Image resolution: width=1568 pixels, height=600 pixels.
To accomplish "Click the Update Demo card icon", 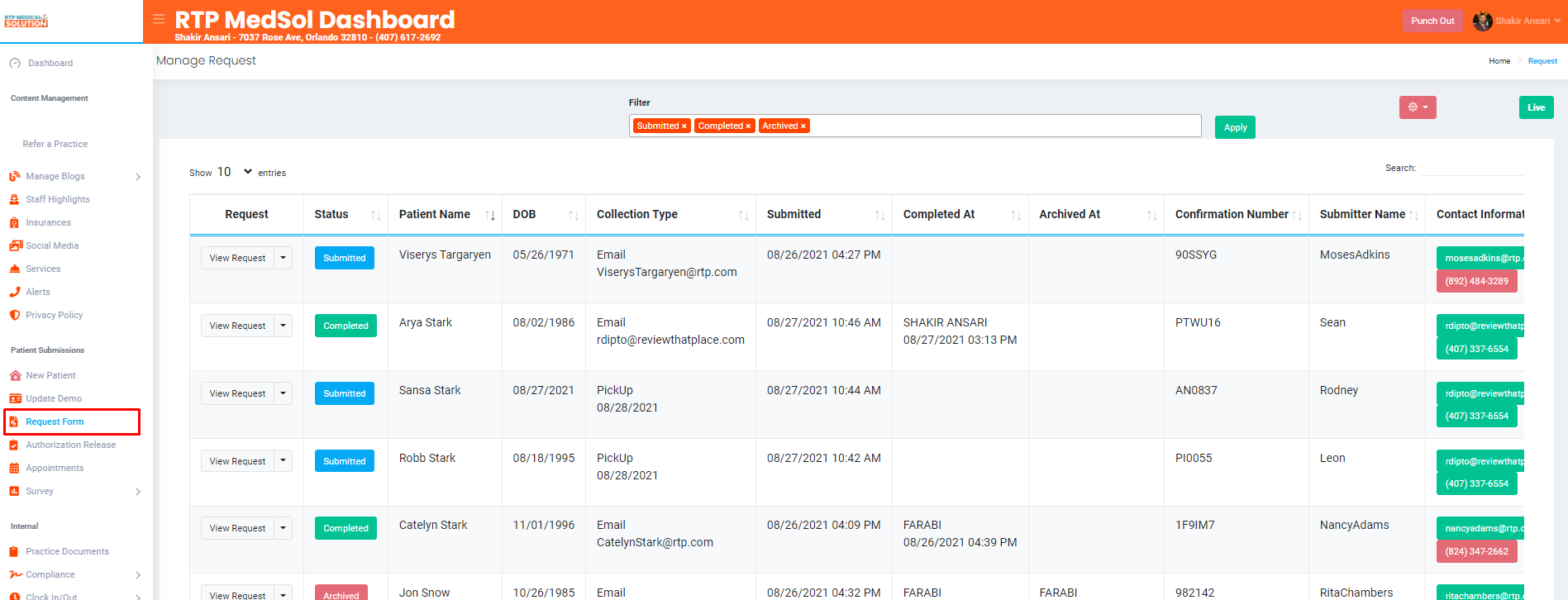I will coord(15,398).
